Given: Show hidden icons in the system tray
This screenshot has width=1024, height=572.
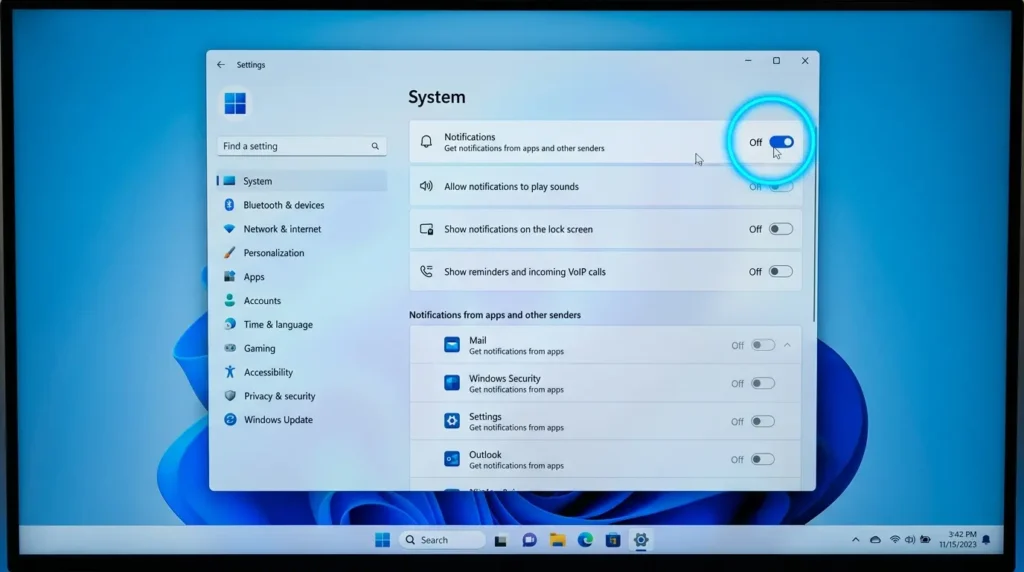Looking at the screenshot, I should [x=856, y=540].
